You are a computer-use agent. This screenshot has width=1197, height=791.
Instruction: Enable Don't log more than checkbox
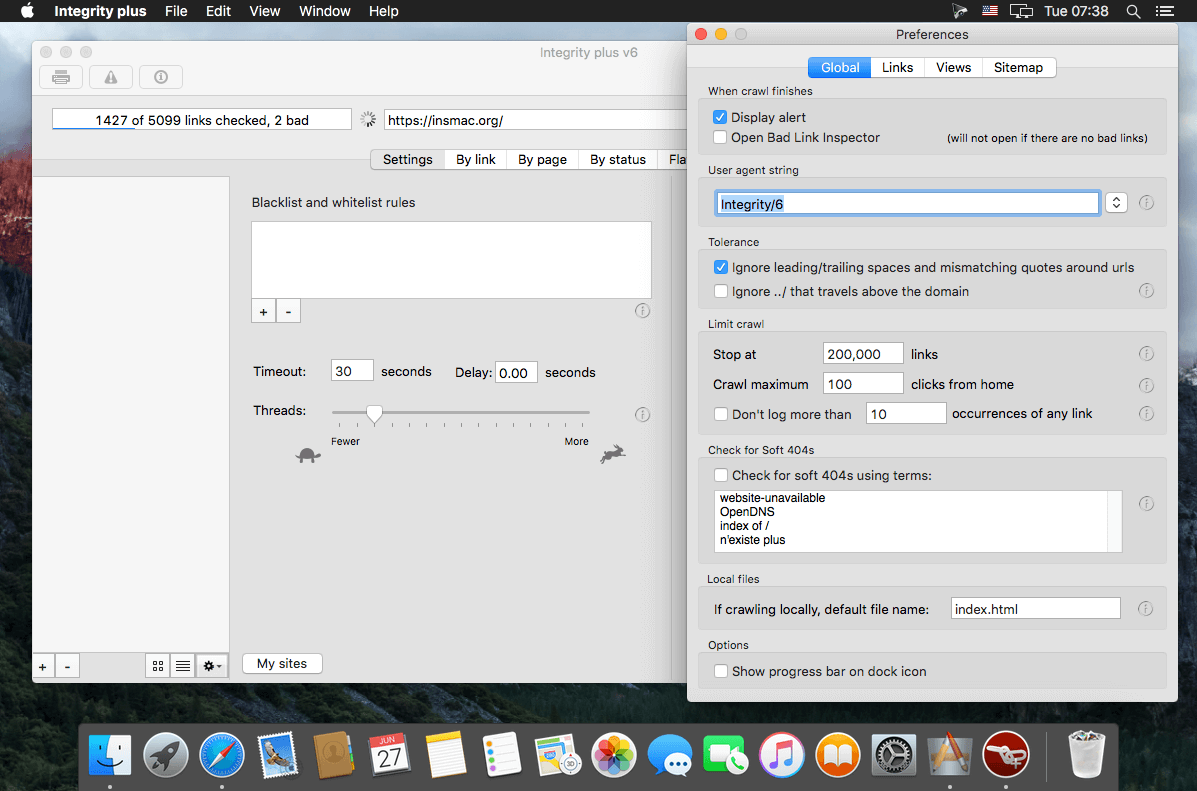point(721,414)
